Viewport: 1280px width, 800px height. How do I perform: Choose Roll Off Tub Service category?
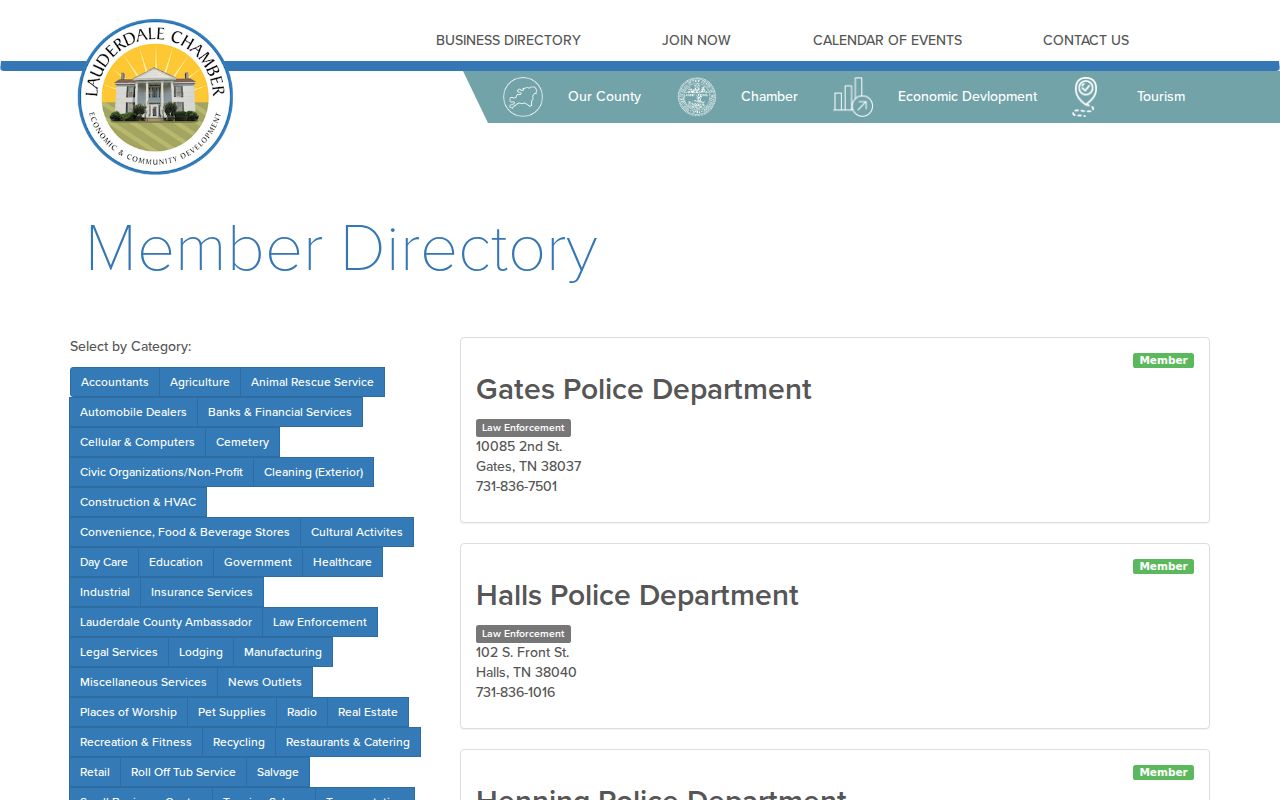tap(183, 772)
